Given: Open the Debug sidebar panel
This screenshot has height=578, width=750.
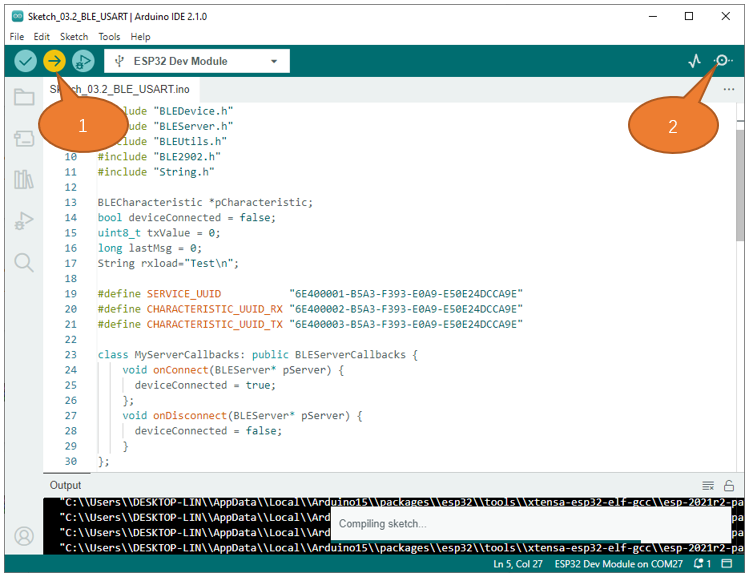Looking at the screenshot, I should pos(24,221).
